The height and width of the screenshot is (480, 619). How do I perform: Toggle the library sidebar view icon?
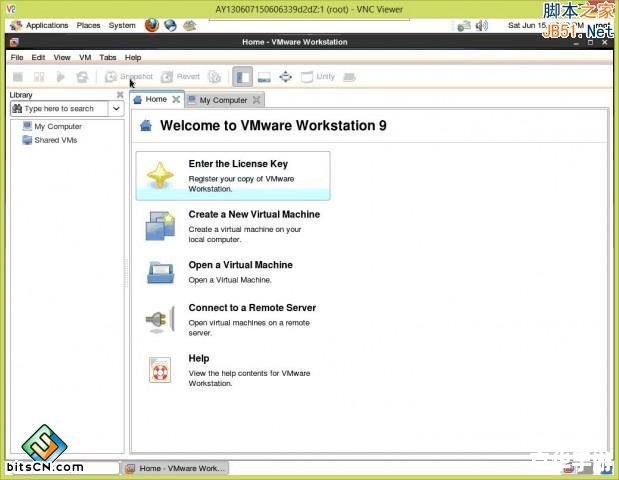242,76
